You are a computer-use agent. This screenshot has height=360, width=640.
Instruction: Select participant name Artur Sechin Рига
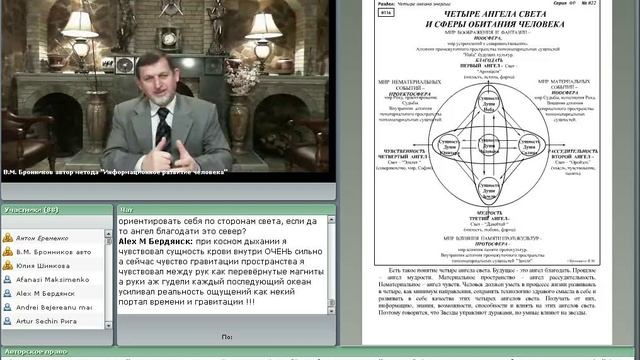(x=46, y=321)
